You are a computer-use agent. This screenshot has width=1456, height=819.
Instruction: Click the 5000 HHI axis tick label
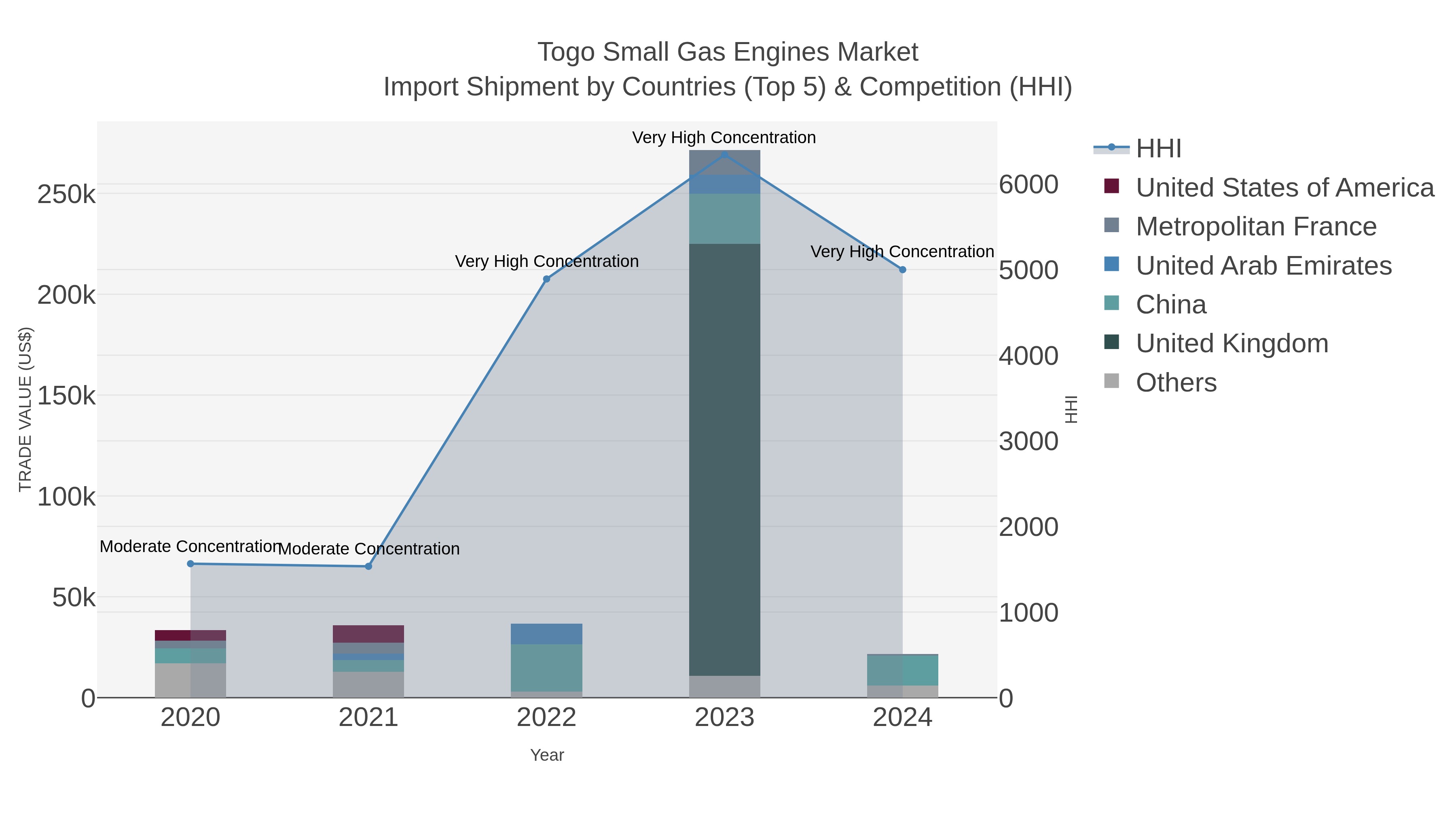pos(1029,270)
